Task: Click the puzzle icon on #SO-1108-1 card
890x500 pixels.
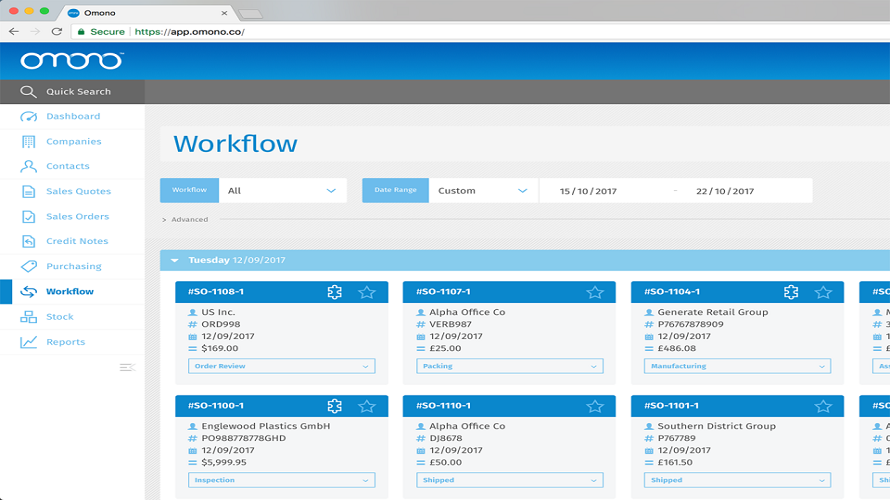Action: pos(334,292)
